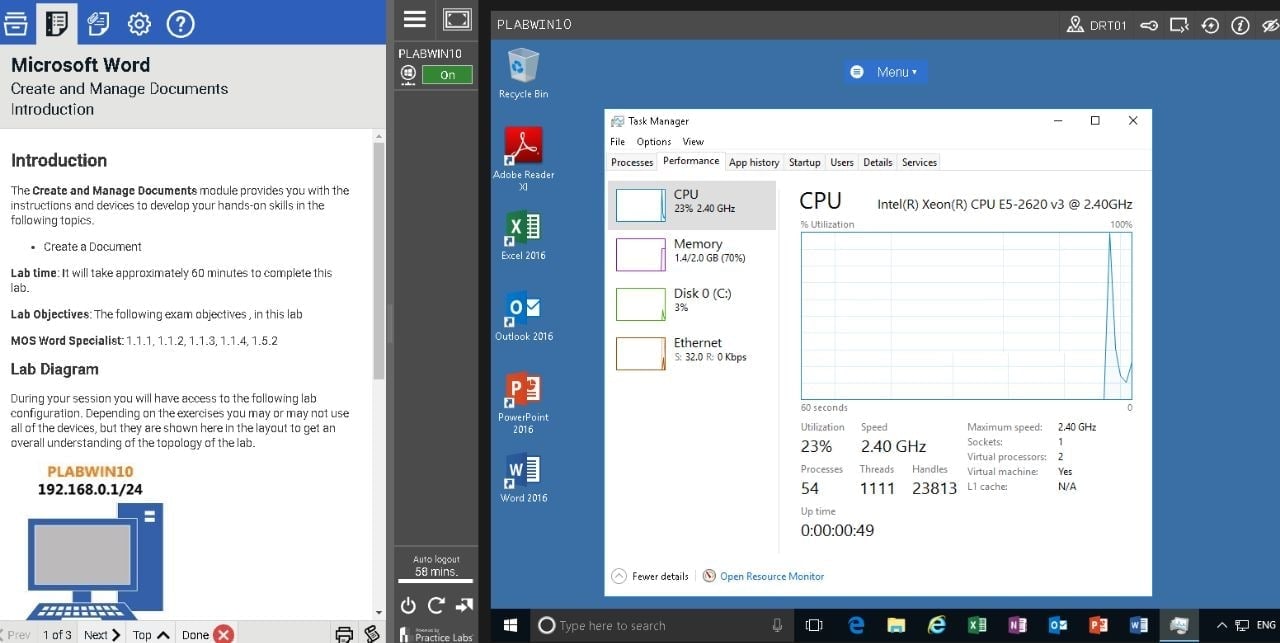Toggle fullscreen view of the lab device
This screenshot has width=1280, height=643.
pos(456,20)
